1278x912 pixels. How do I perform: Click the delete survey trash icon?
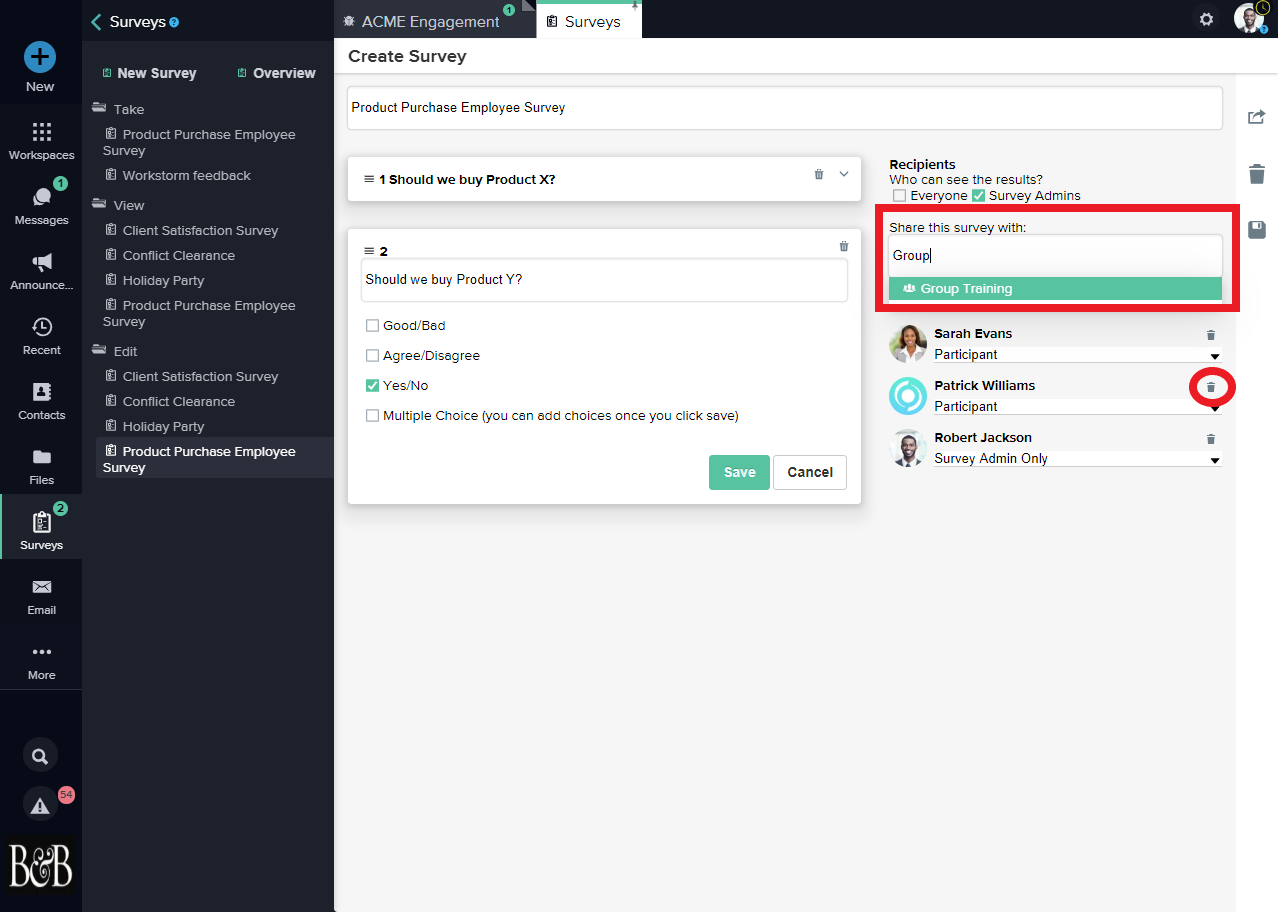pyautogui.click(x=1257, y=174)
